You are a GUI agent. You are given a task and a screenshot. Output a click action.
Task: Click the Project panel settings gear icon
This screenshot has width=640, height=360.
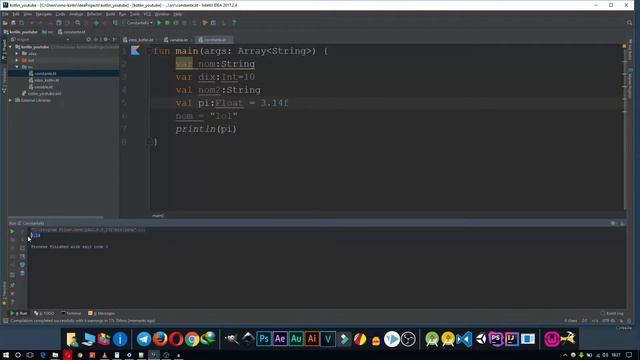click(x=106, y=40)
